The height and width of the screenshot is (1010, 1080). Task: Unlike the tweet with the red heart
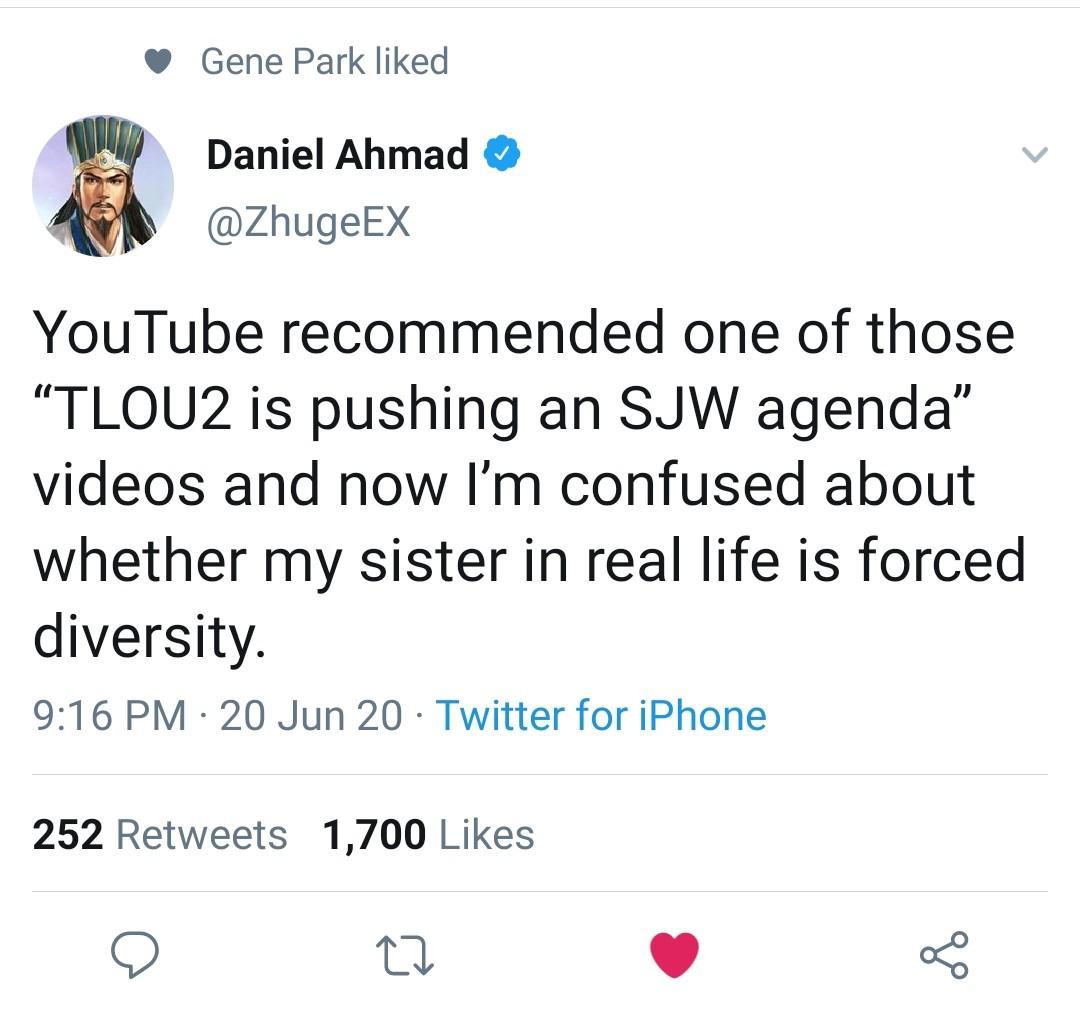coord(675,954)
